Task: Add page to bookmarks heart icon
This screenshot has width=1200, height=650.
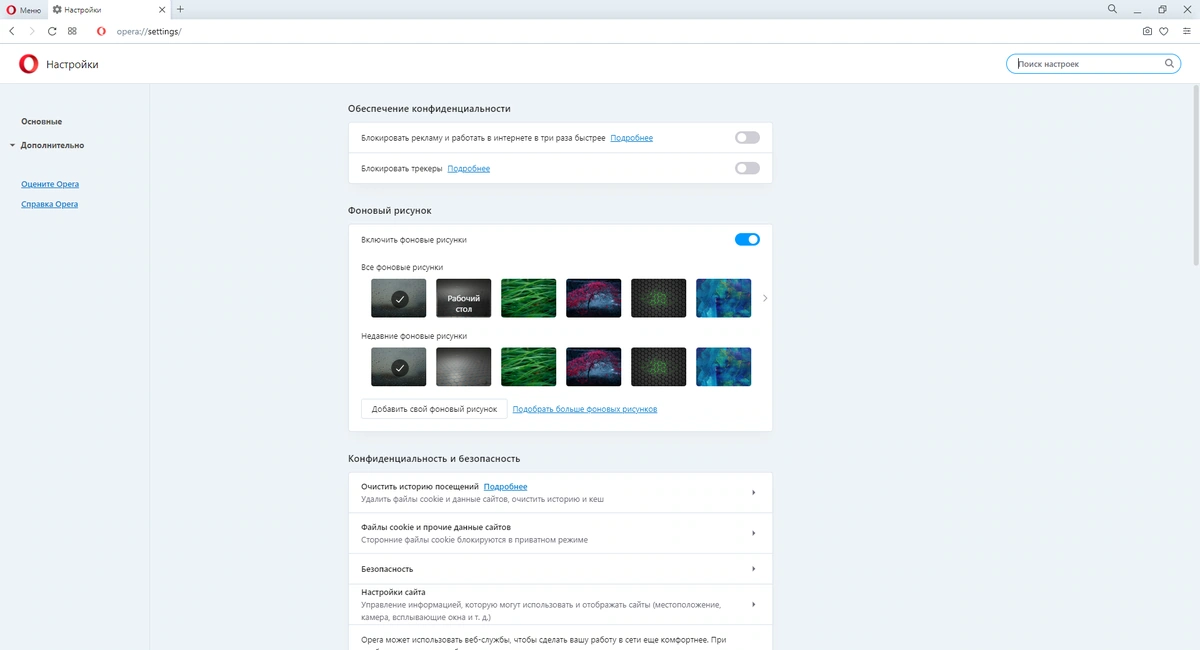Action: pos(1163,31)
